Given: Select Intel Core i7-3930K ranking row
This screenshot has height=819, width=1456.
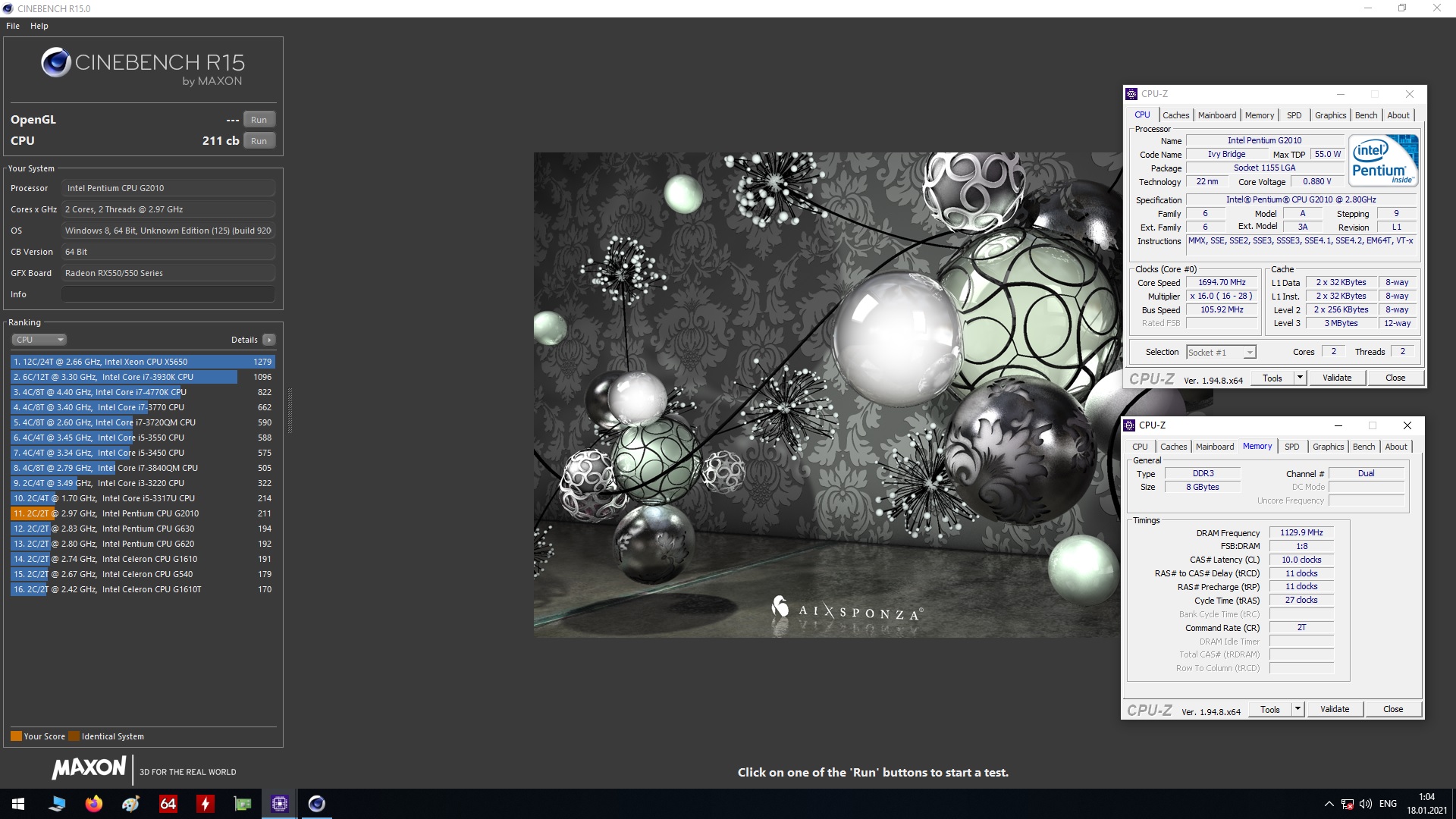Looking at the screenshot, I should [x=143, y=377].
